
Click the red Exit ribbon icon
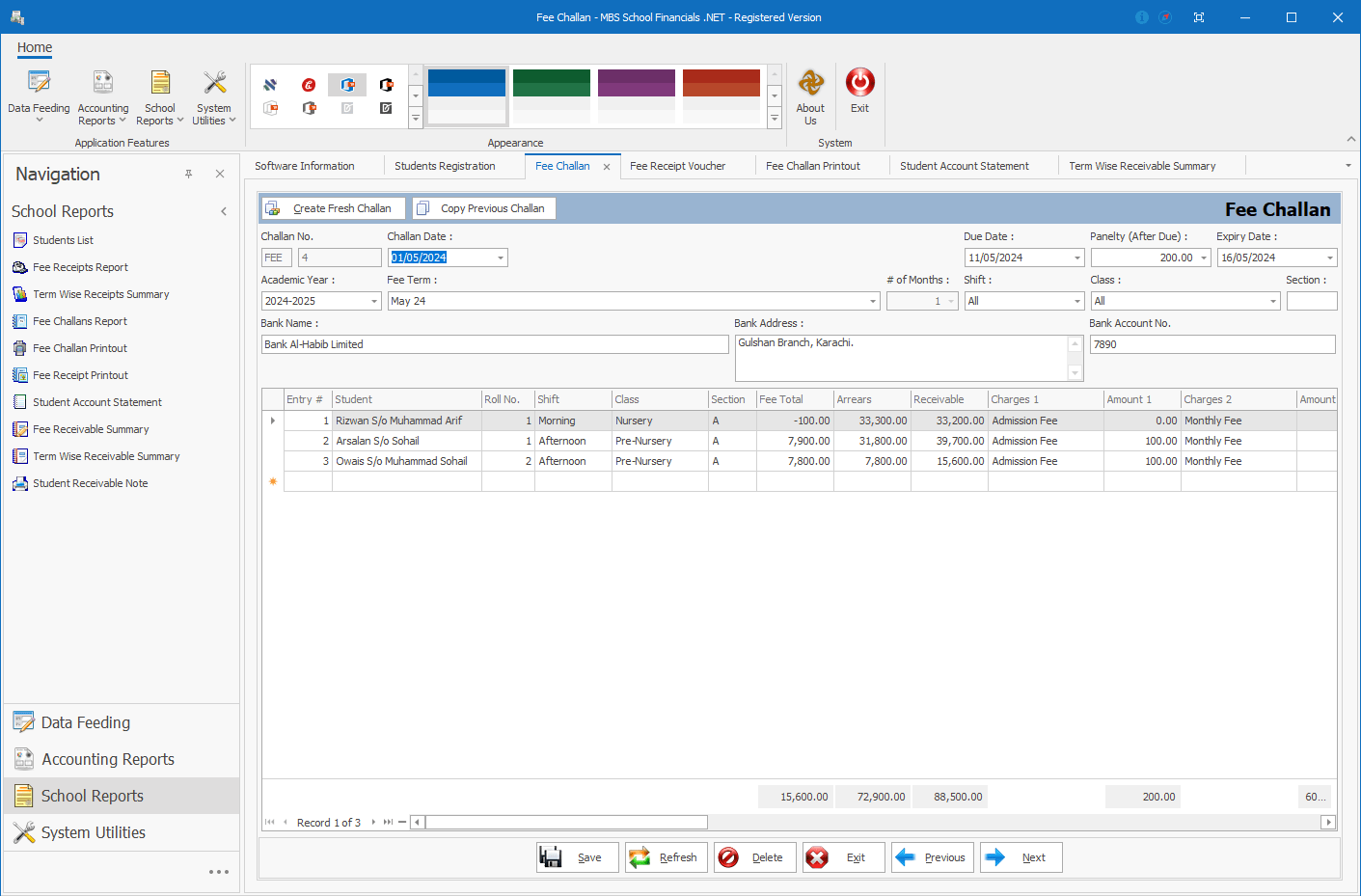pyautogui.click(x=859, y=91)
